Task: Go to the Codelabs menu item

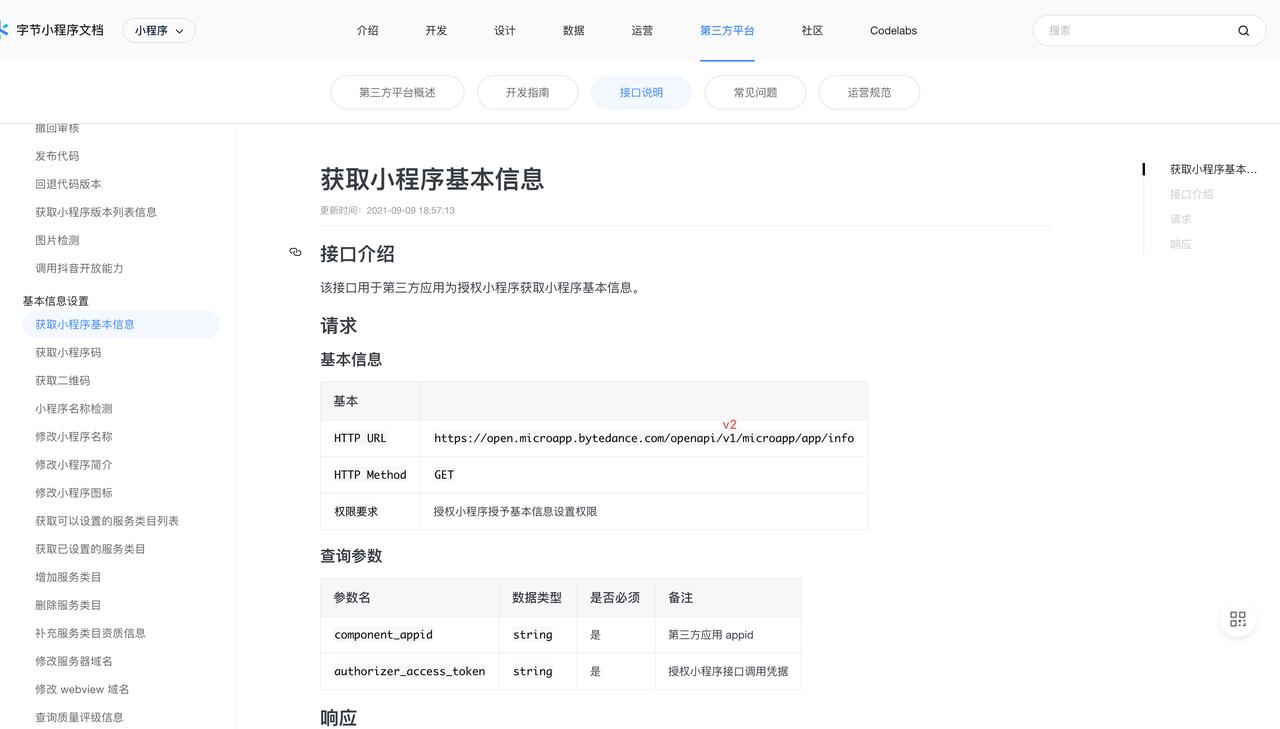Action: [x=893, y=31]
